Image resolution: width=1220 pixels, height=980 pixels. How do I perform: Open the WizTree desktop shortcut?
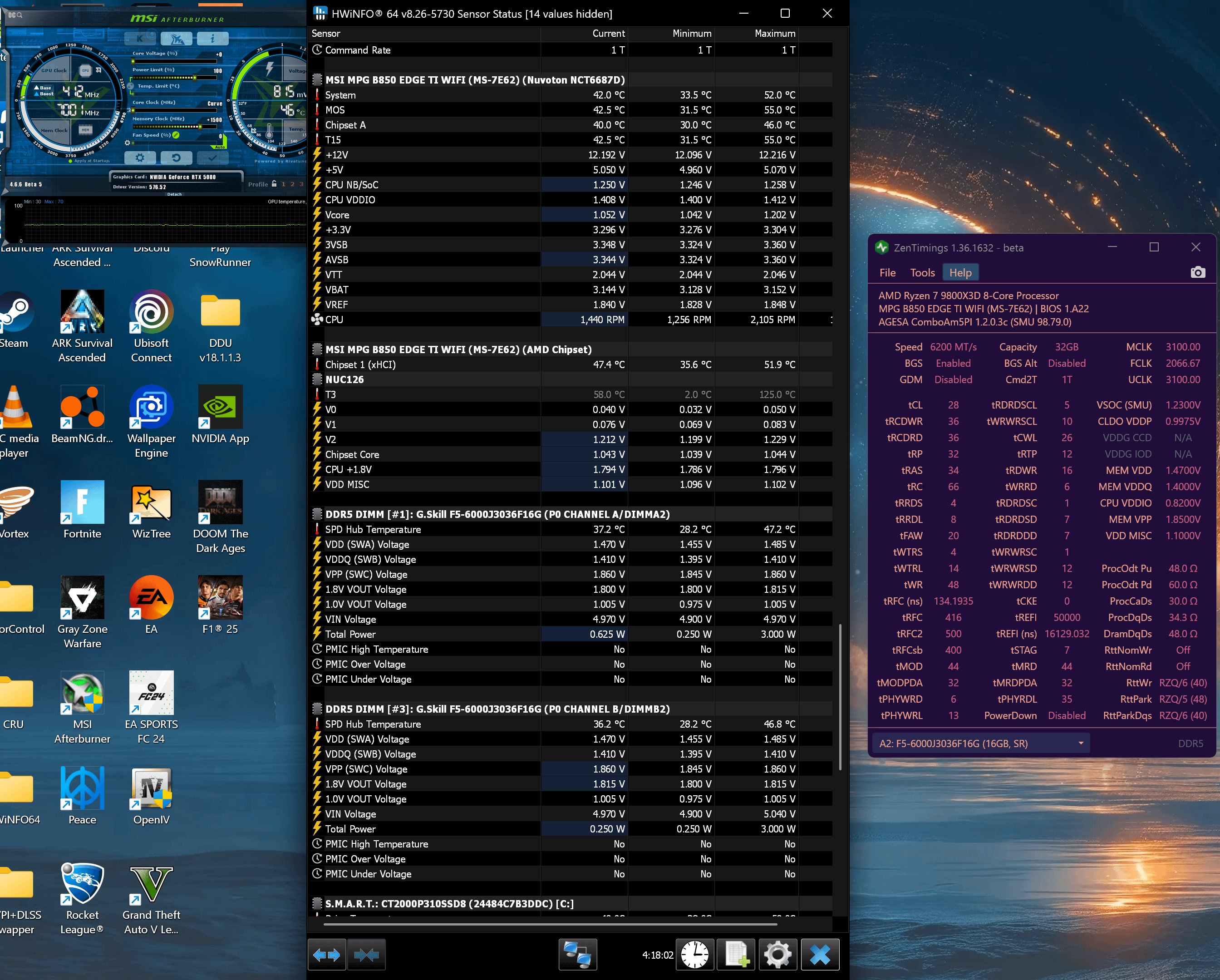[151, 510]
